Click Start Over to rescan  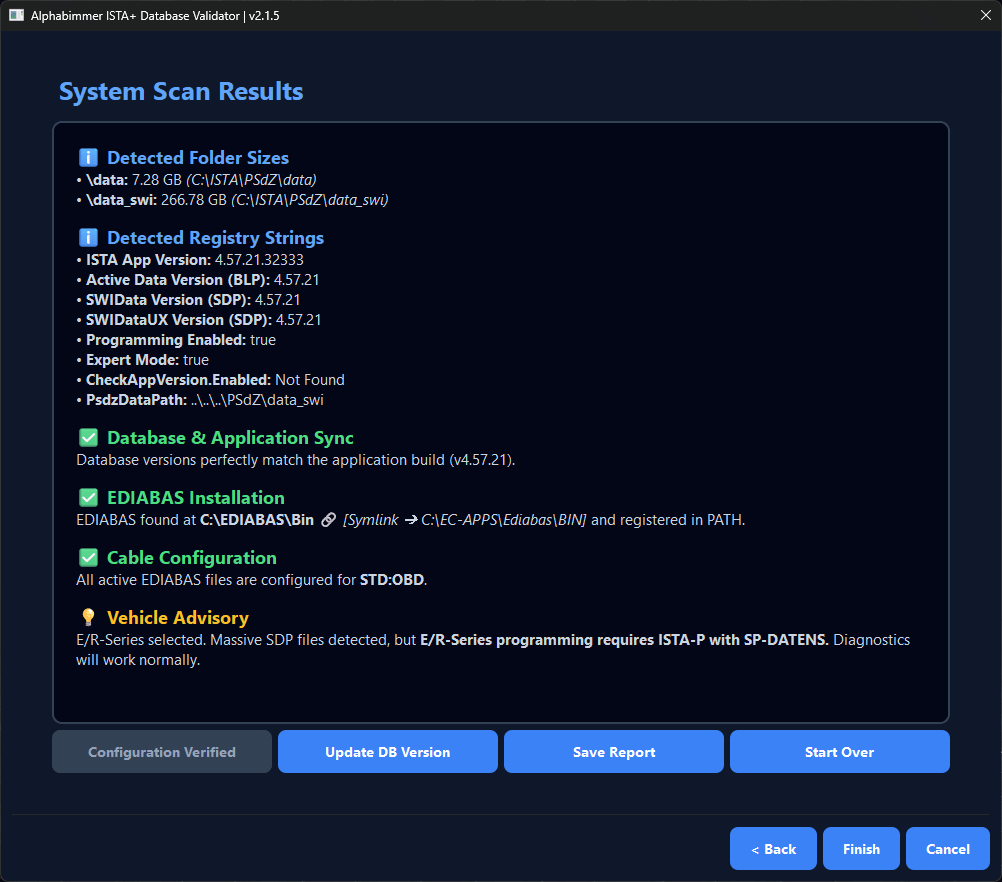[839, 752]
